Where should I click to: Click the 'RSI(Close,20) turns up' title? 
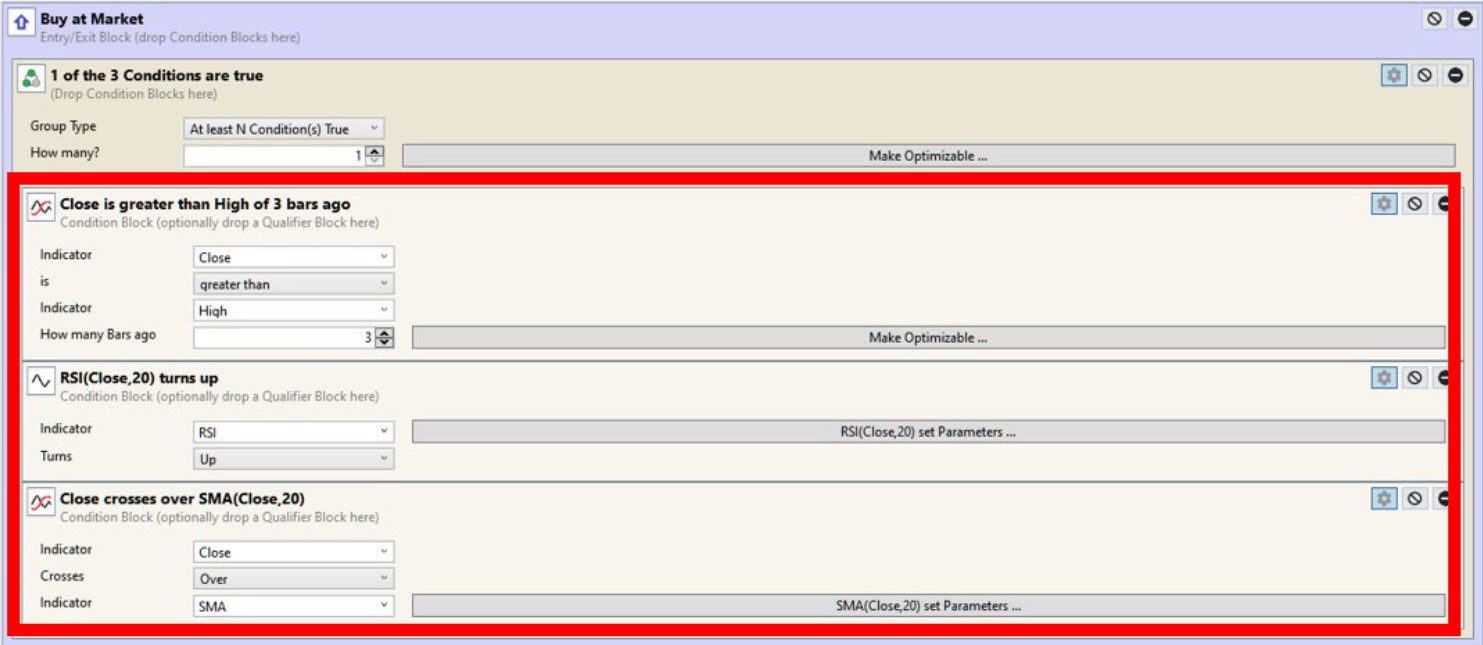139,378
